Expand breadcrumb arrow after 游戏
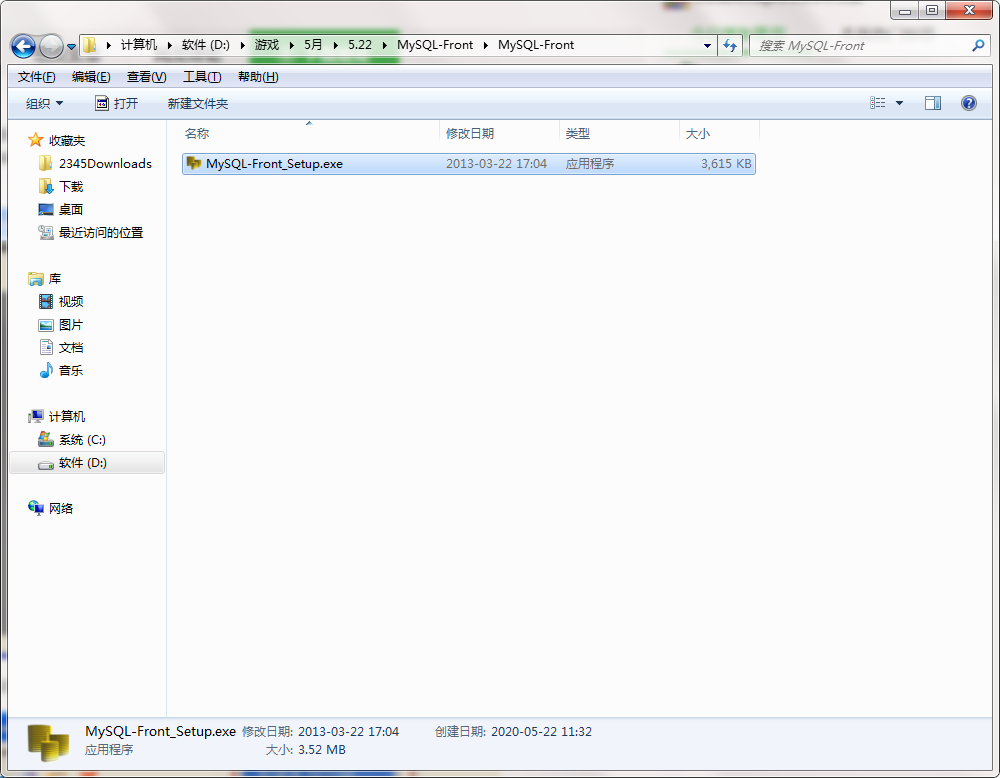 pos(291,45)
